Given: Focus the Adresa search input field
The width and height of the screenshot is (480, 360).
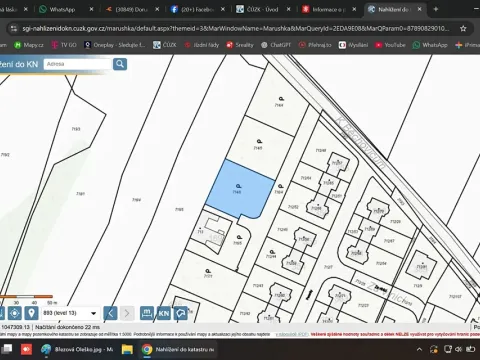Looking at the screenshot, I should [x=77, y=64].
